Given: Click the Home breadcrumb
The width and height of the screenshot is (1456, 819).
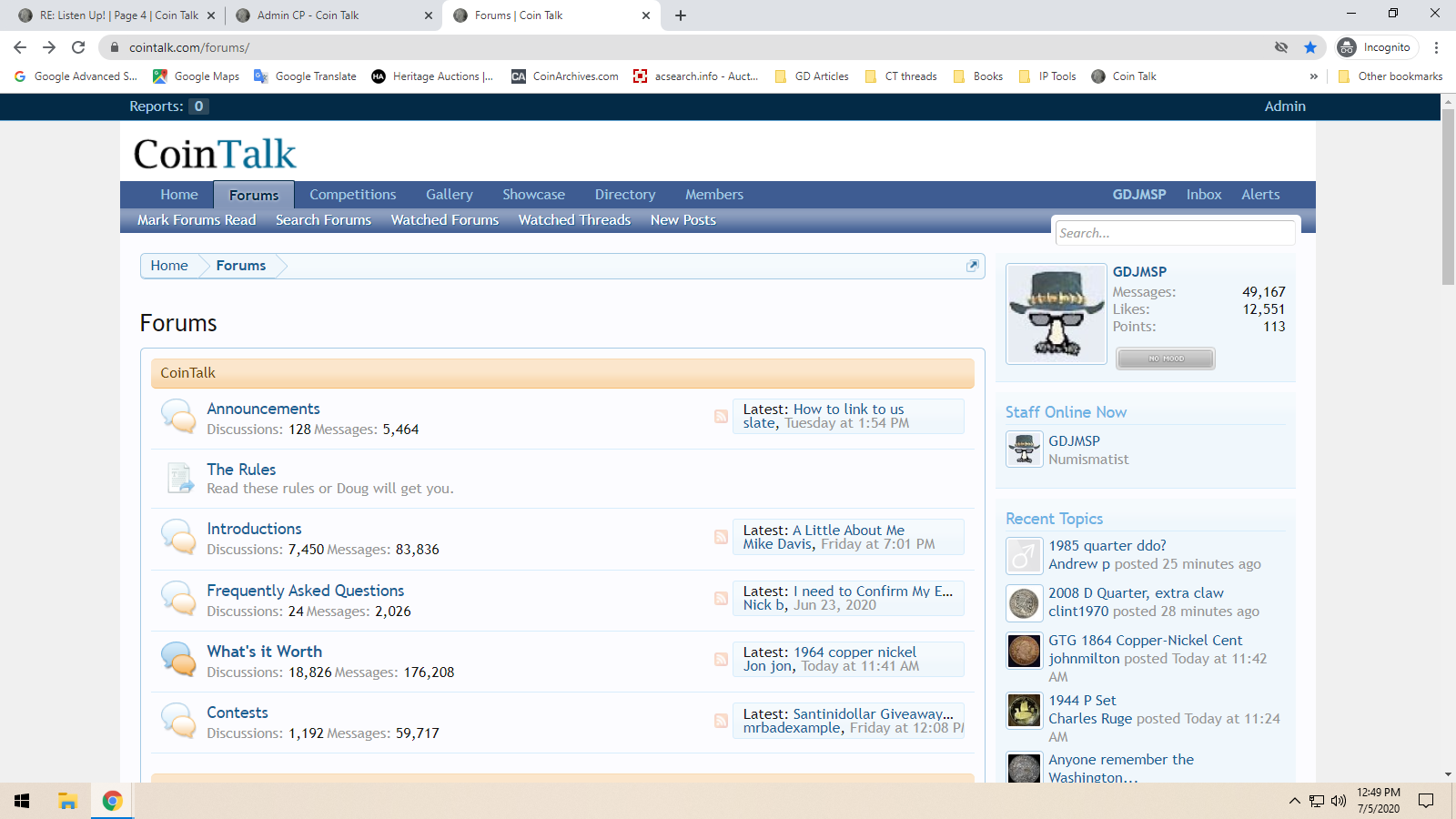Looking at the screenshot, I should tap(169, 266).
